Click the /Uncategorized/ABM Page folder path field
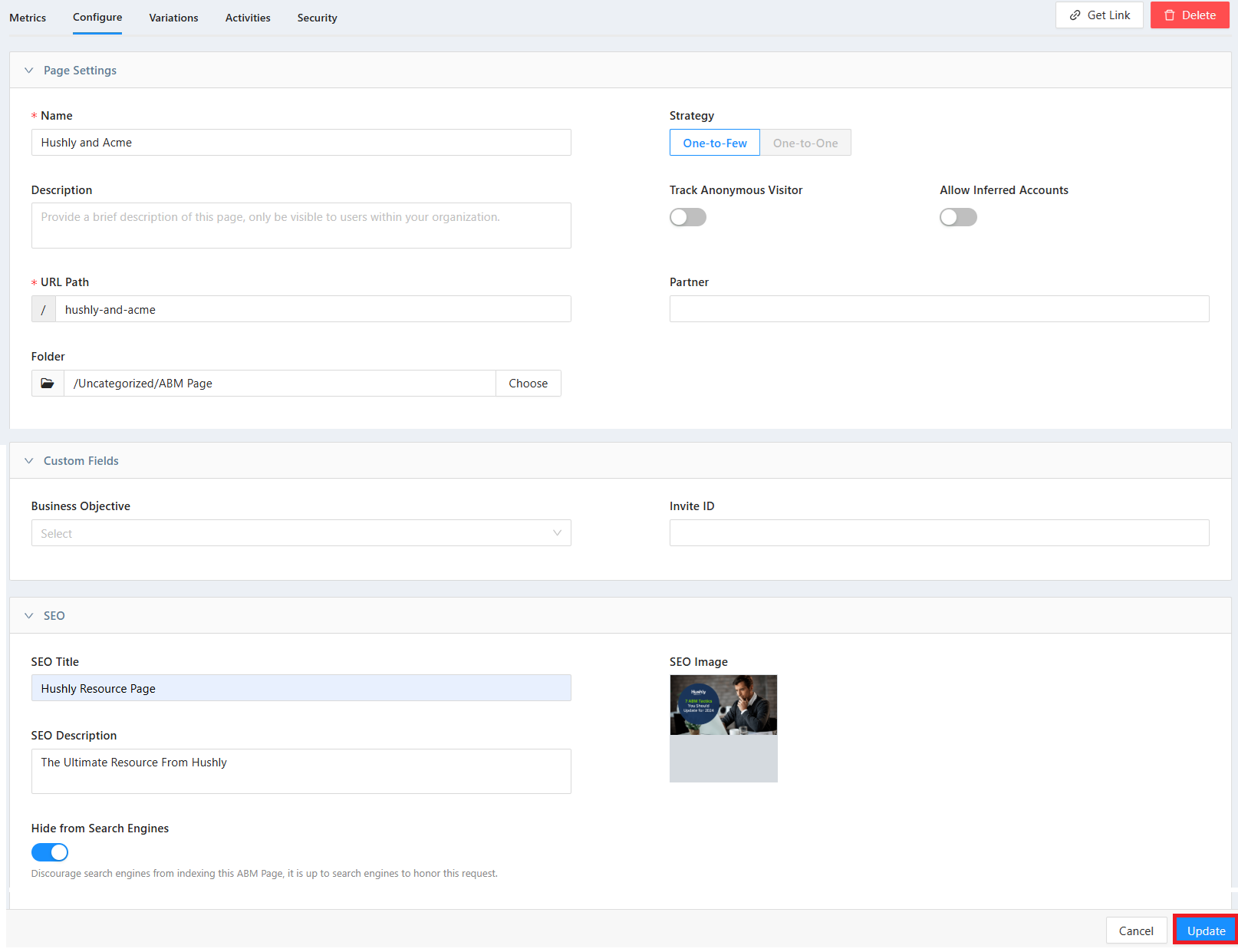 [280, 384]
